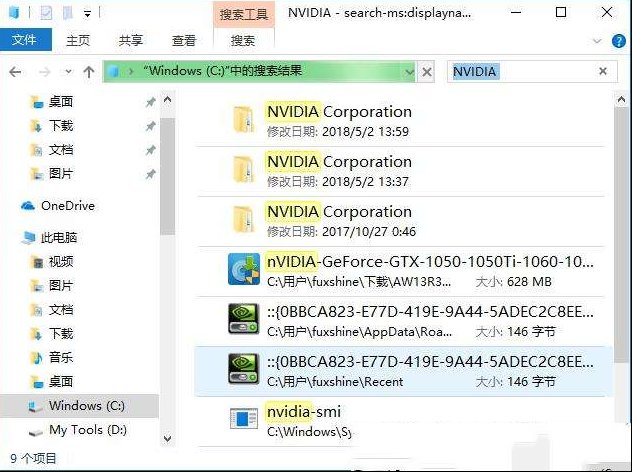The height and width of the screenshot is (472, 632).
Task: Click the new folder icon in title bar
Action: pyautogui.click(x=67, y=13)
